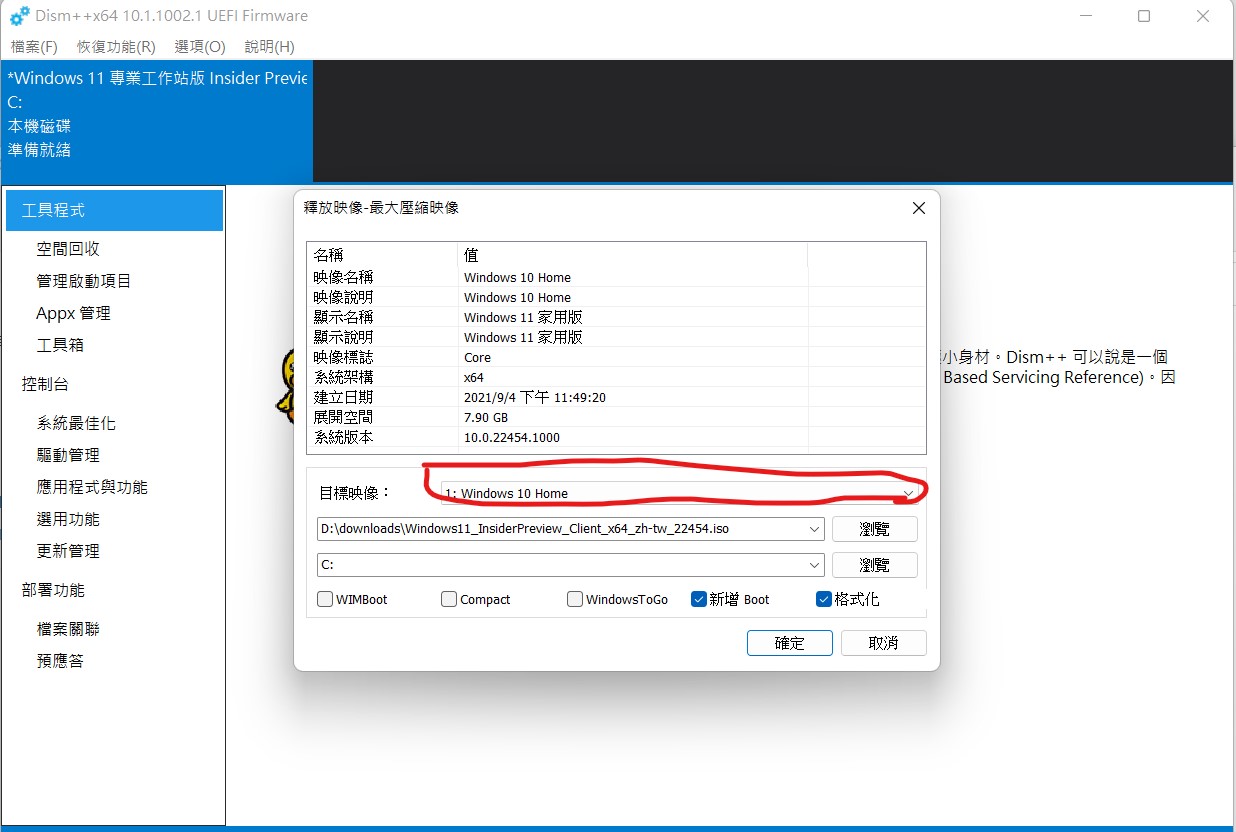This screenshot has width=1236, height=832.
Task: Click 瀏覽 button next to ISO path
Action: (x=874, y=528)
